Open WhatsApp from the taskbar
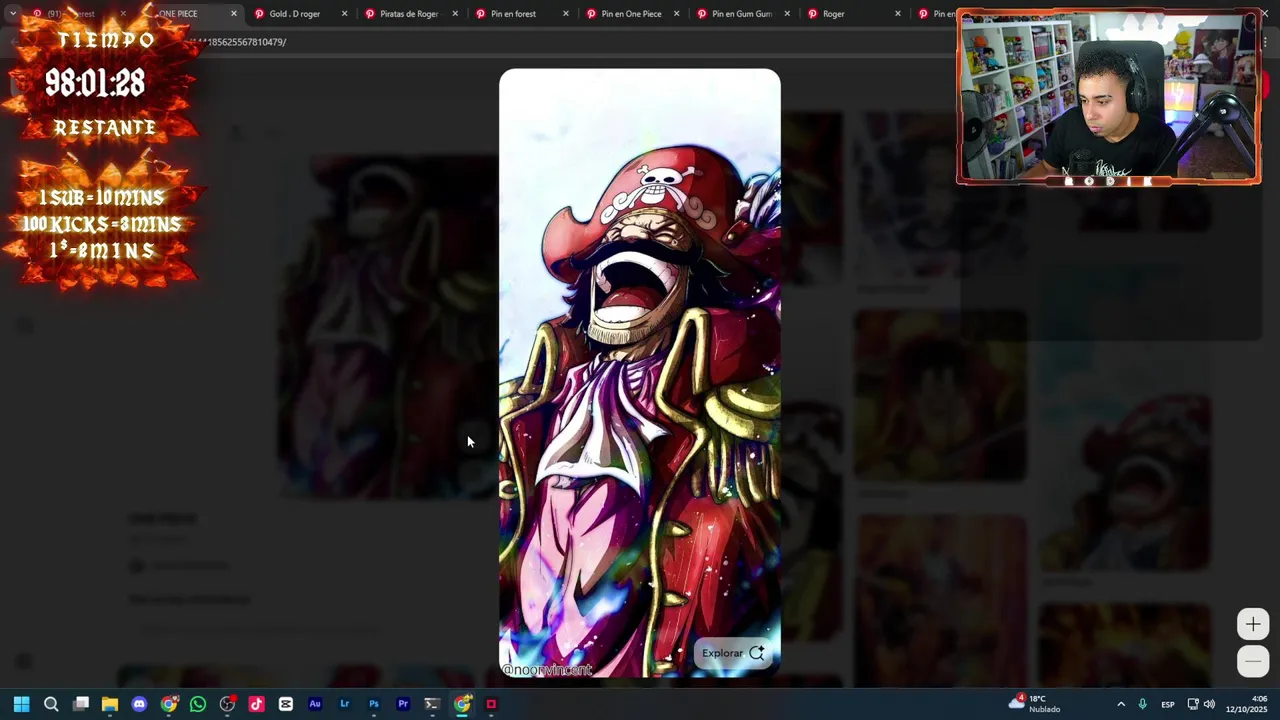 [x=198, y=704]
